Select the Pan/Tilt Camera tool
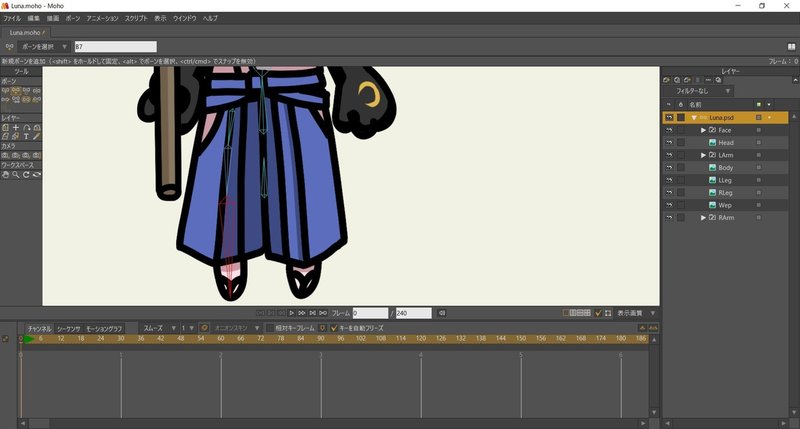 click(x=37, y=155)
